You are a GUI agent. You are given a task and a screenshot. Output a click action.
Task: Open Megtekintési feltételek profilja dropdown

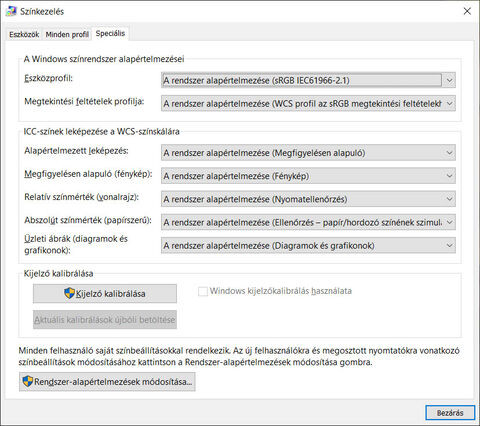(x=308, y=104)
